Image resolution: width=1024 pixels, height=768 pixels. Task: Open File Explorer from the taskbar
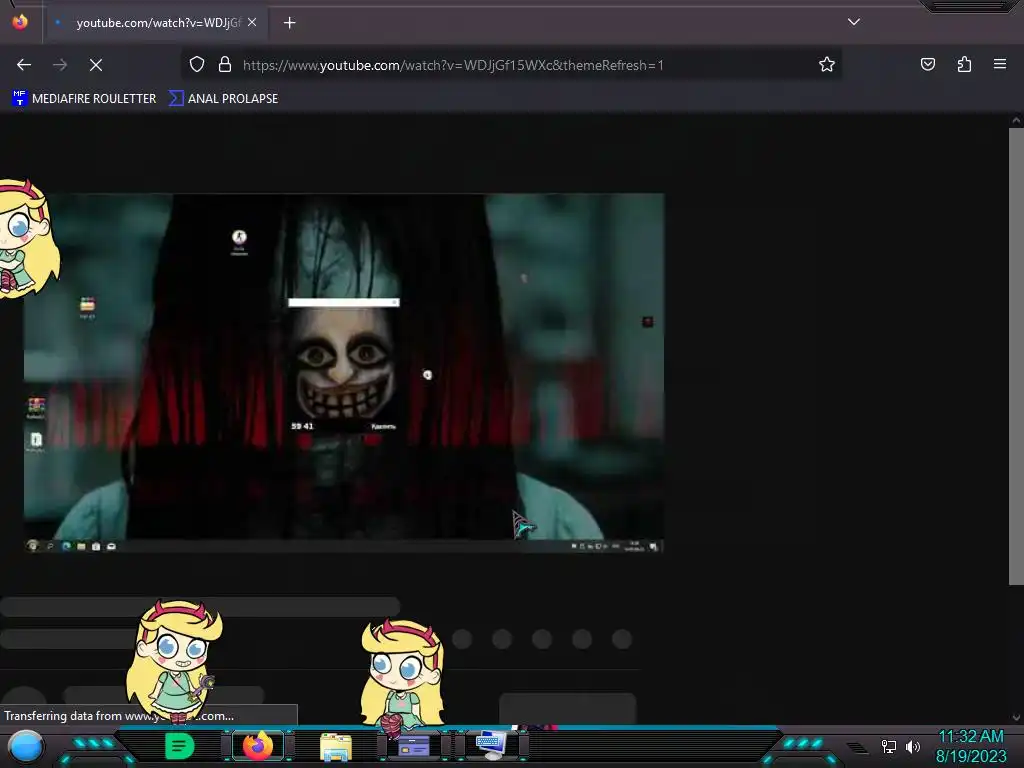point(336,747)
